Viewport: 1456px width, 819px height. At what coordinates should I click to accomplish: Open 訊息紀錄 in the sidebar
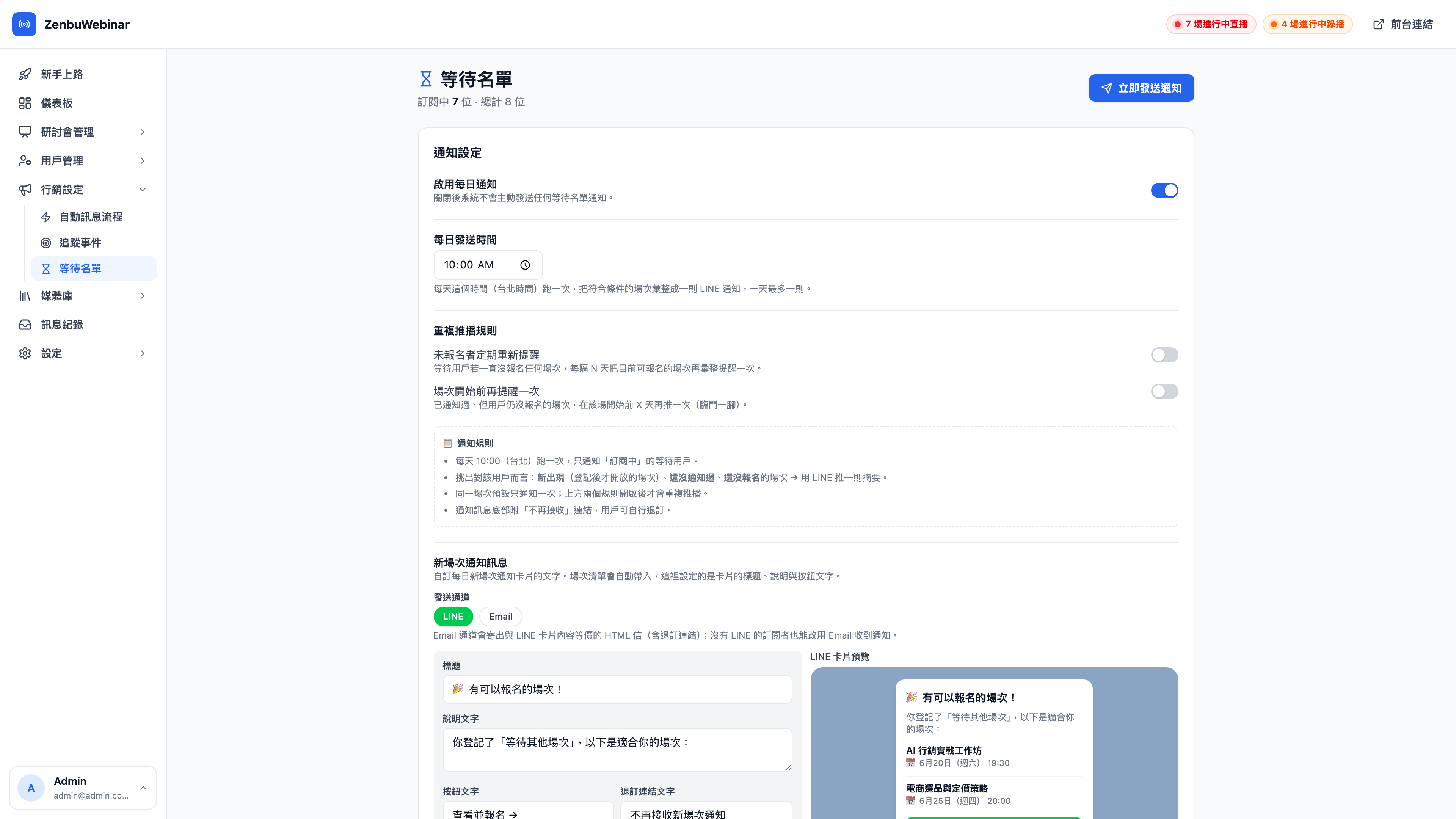click(x=83, y=325)
